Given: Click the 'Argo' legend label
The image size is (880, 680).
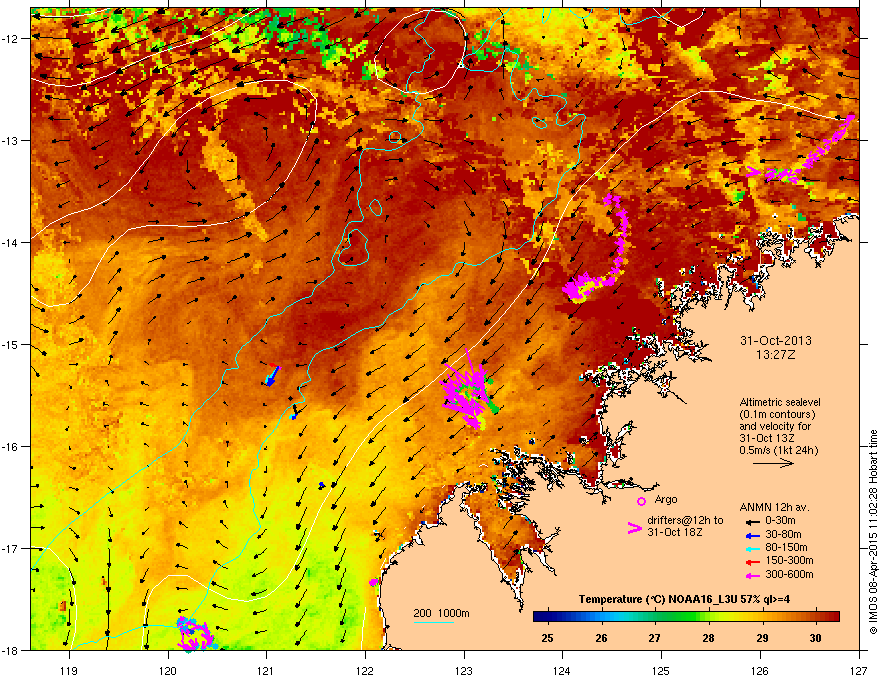Looking at the screenshot, I should pyautogui.click(x=666, y=499).
